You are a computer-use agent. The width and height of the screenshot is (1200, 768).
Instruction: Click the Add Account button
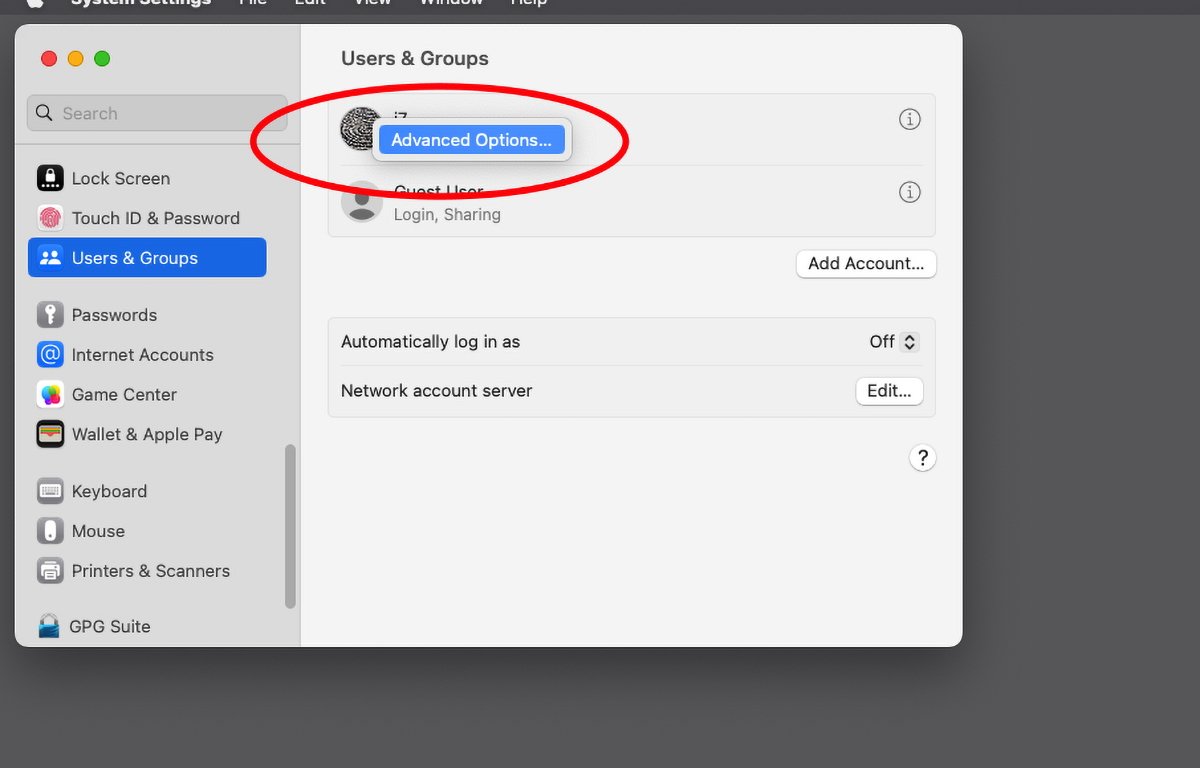pos(866,264)
